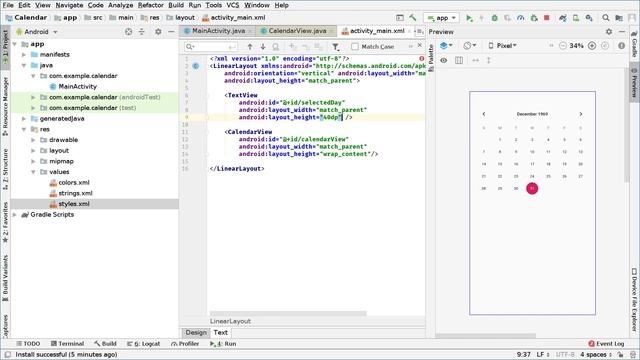
Task: Expand Gradle Scripts node
Action: point(15,214)
